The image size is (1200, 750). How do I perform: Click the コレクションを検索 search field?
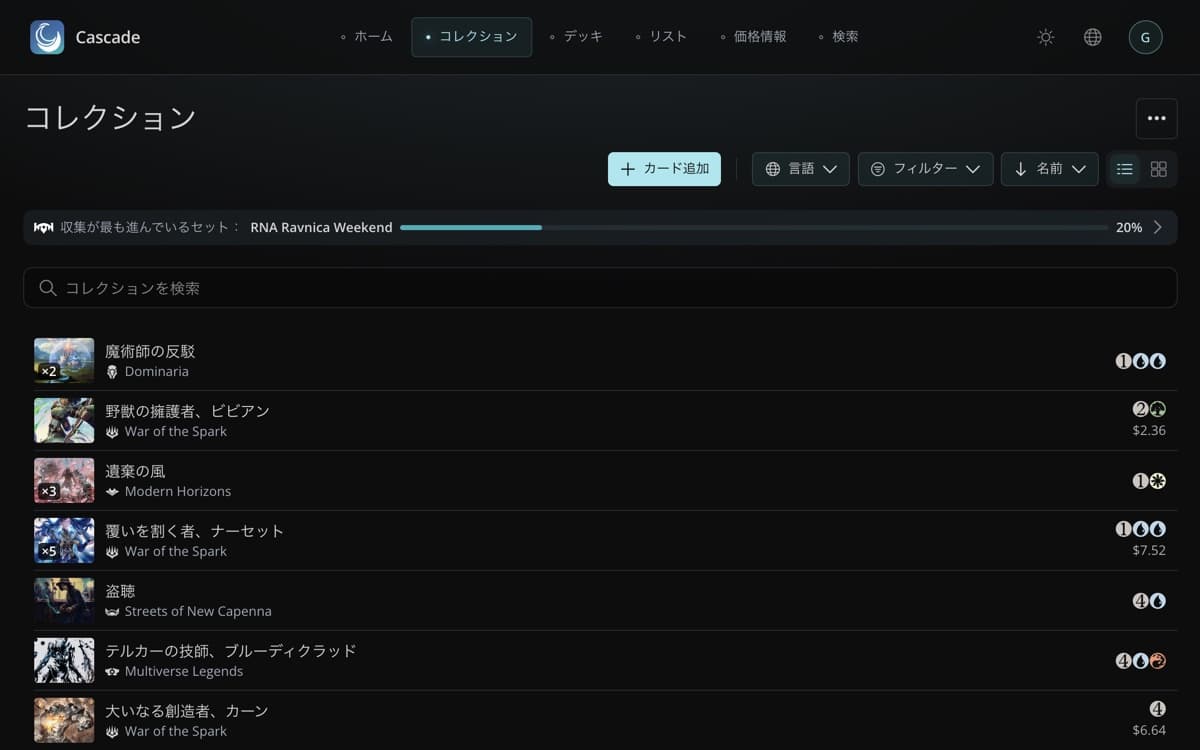tap(600, 288)
